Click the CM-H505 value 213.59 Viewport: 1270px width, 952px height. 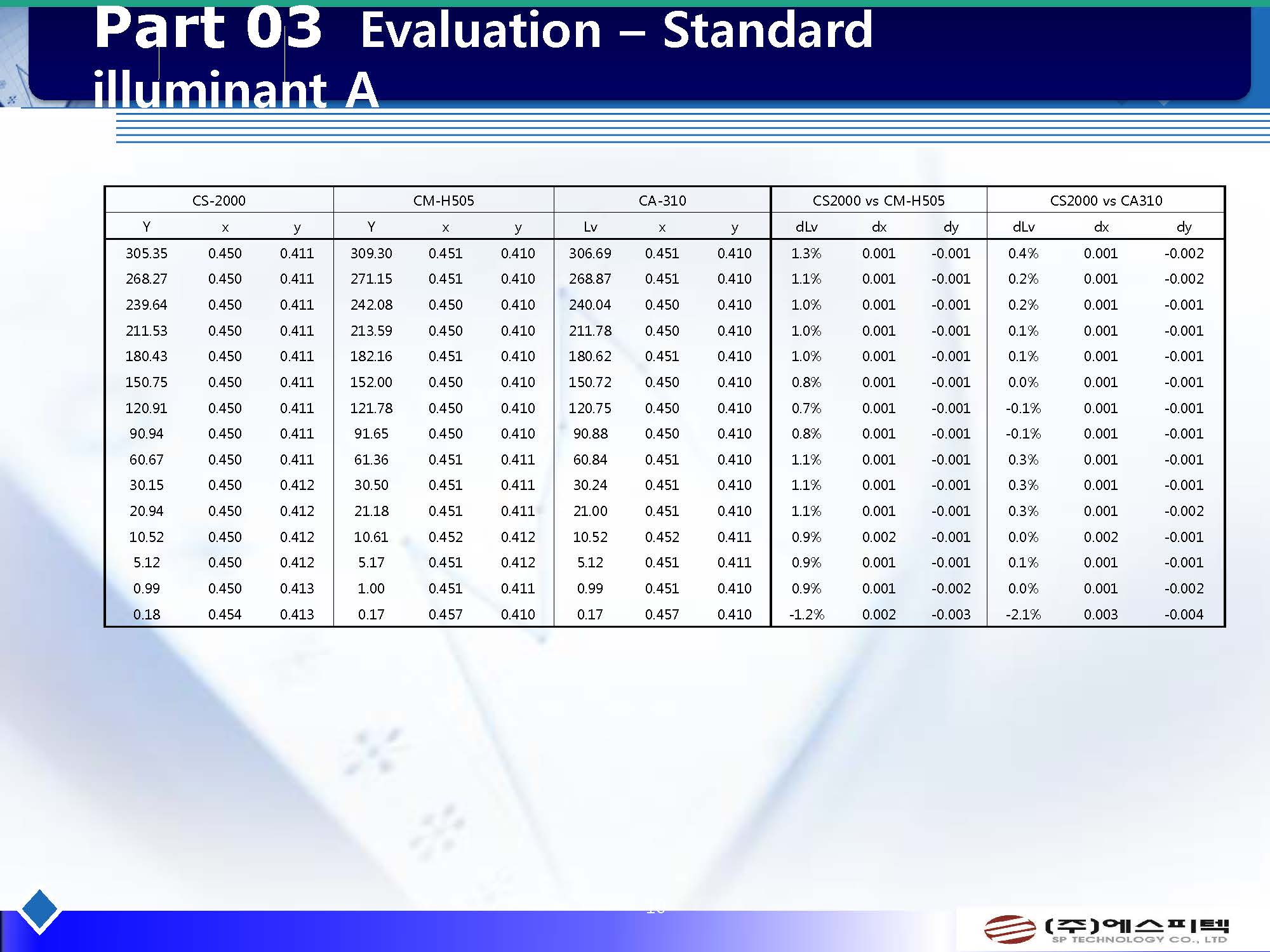click(371, 331)
